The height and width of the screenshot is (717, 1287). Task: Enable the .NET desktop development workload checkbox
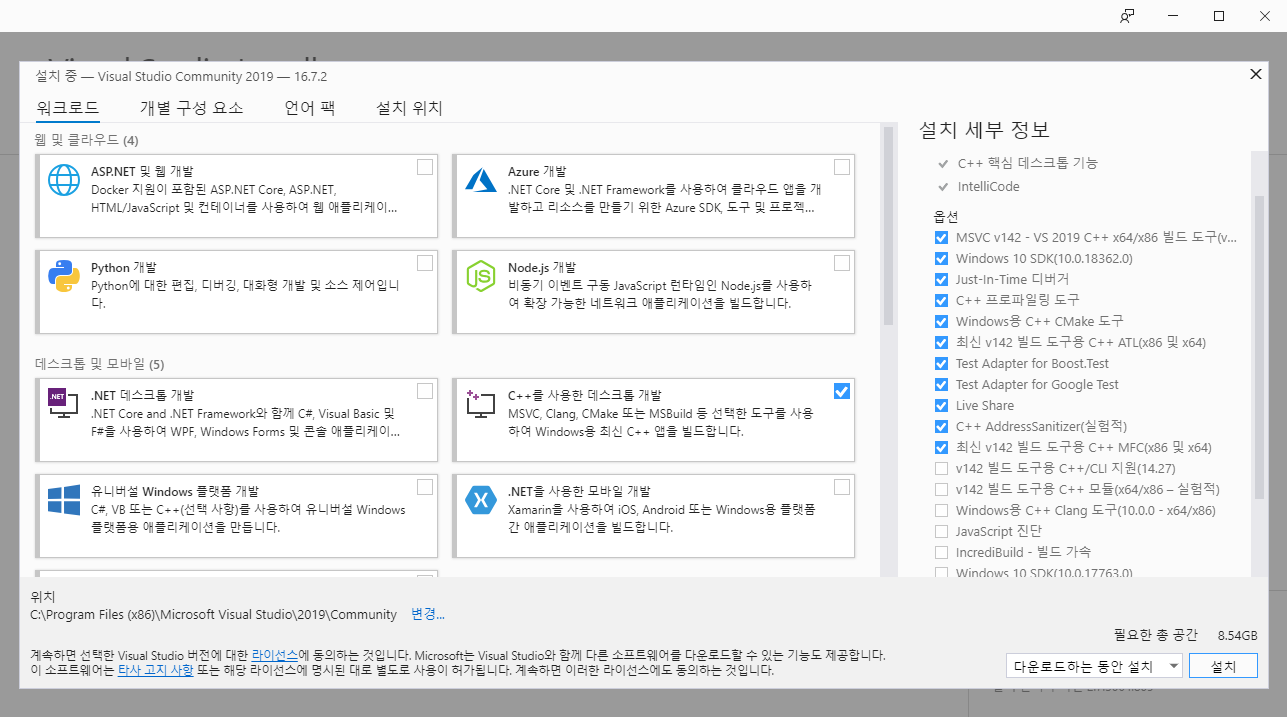(x=425, y=390)
